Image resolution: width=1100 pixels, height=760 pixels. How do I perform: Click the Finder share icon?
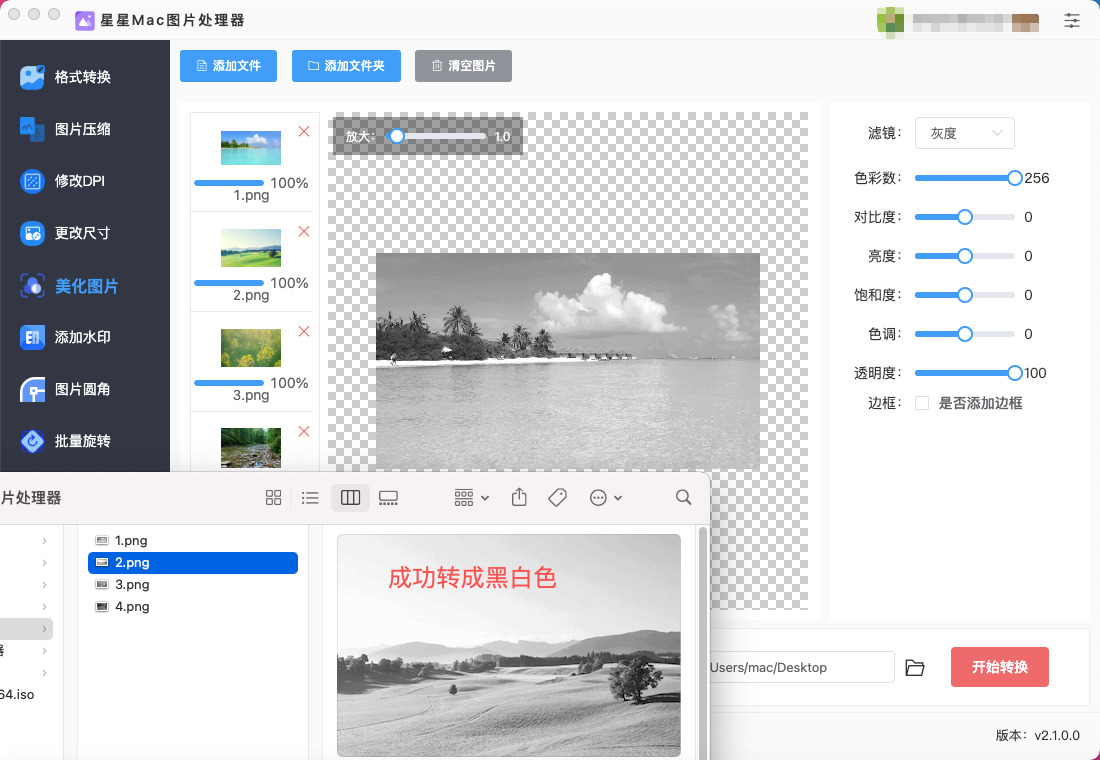tap(519, 497)
